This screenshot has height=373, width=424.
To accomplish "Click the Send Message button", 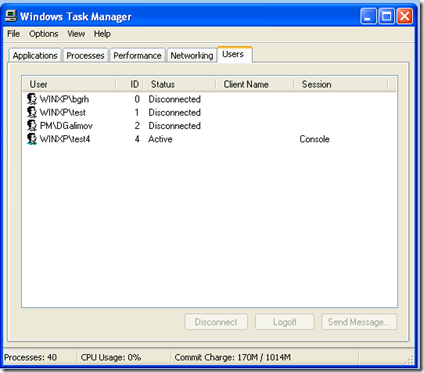I will coord(359,322).
